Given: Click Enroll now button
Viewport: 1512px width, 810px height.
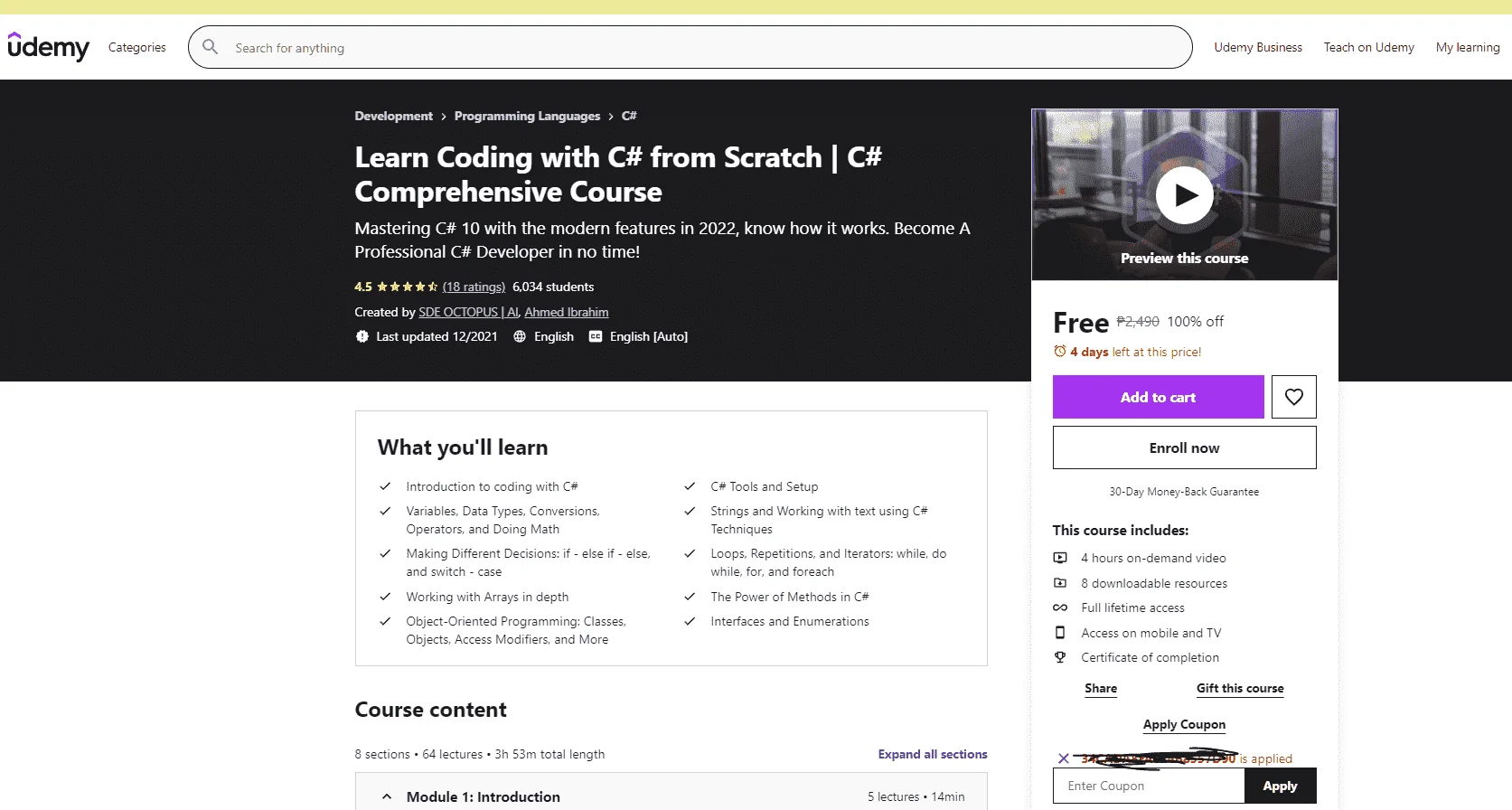Looking at the screenshot, I should [1184, 447].
